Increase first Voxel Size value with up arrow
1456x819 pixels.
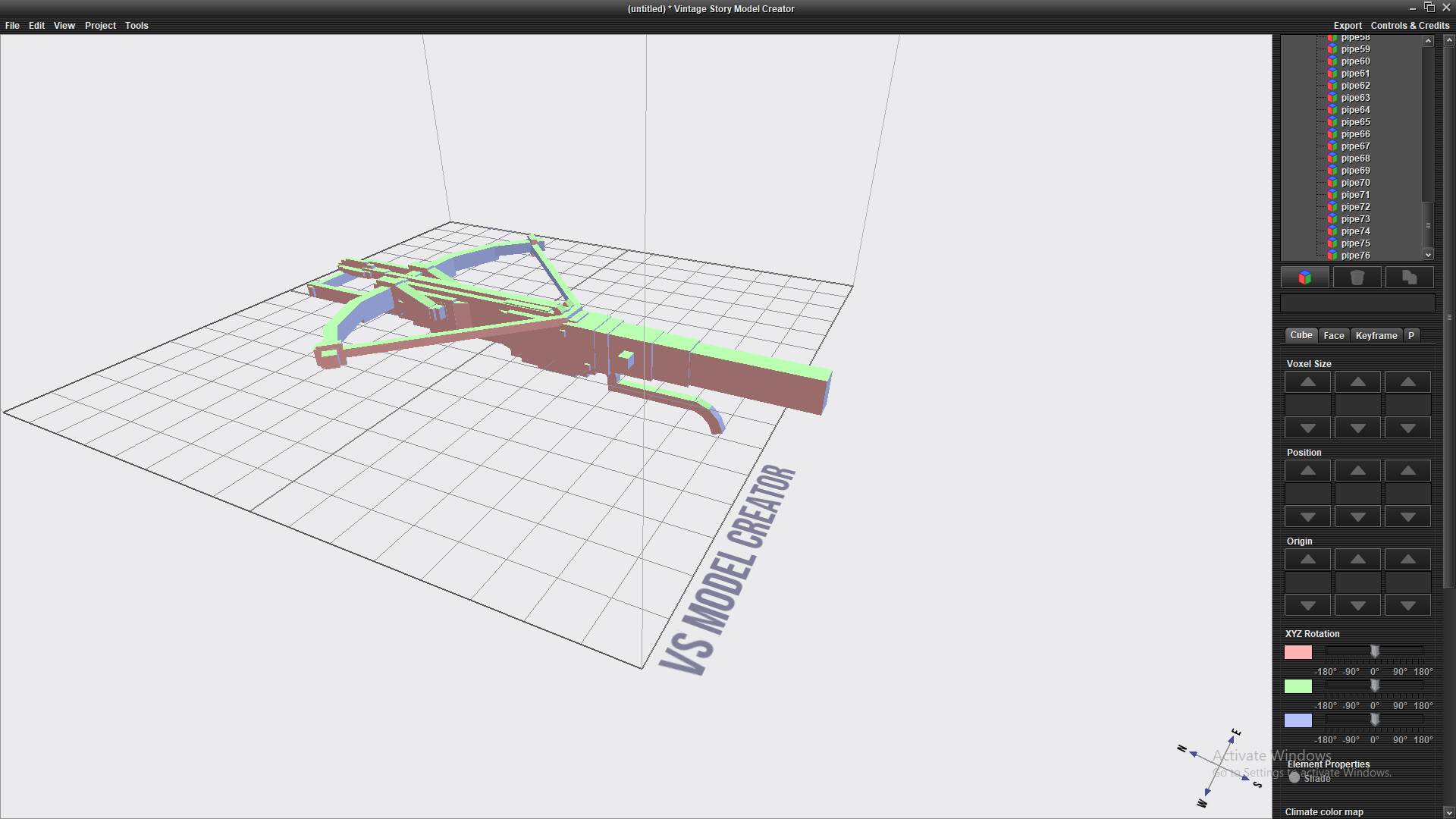pos(1307,382)
